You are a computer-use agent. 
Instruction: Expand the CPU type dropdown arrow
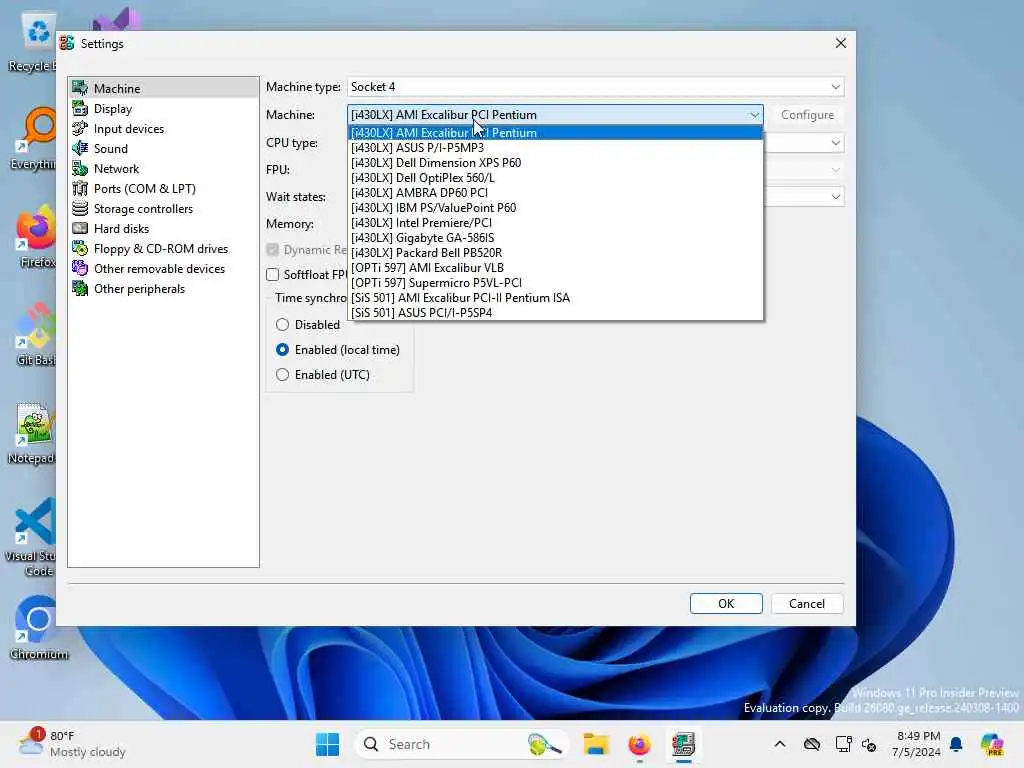835,143
